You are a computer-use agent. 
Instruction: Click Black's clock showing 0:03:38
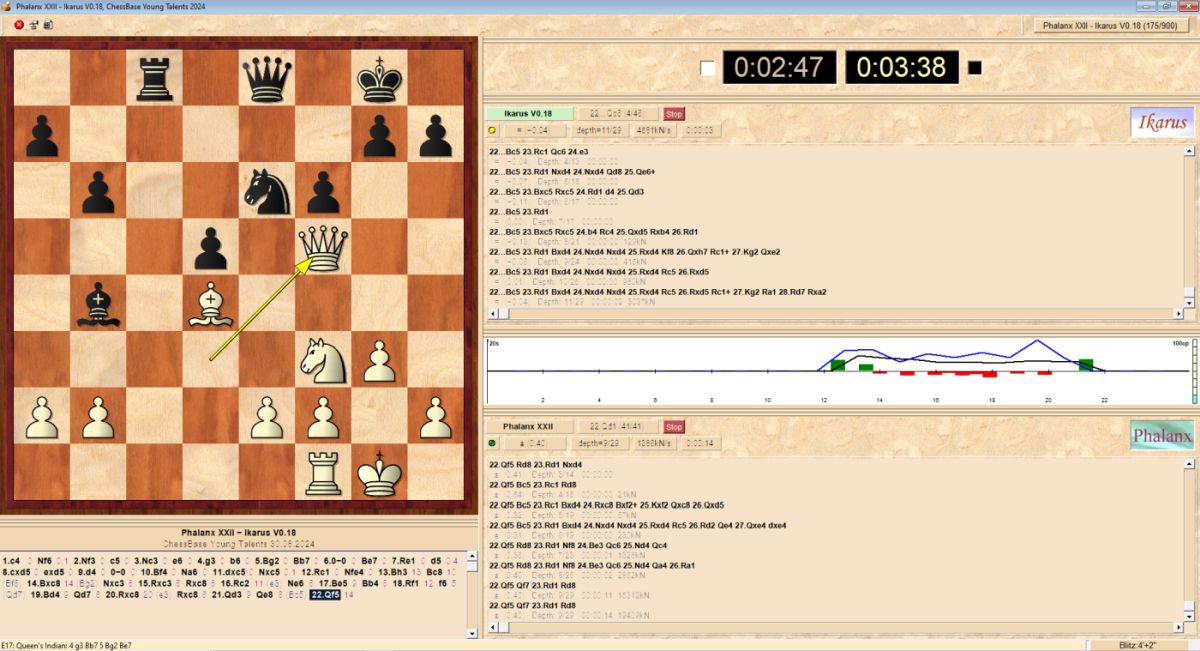(901, 68)
